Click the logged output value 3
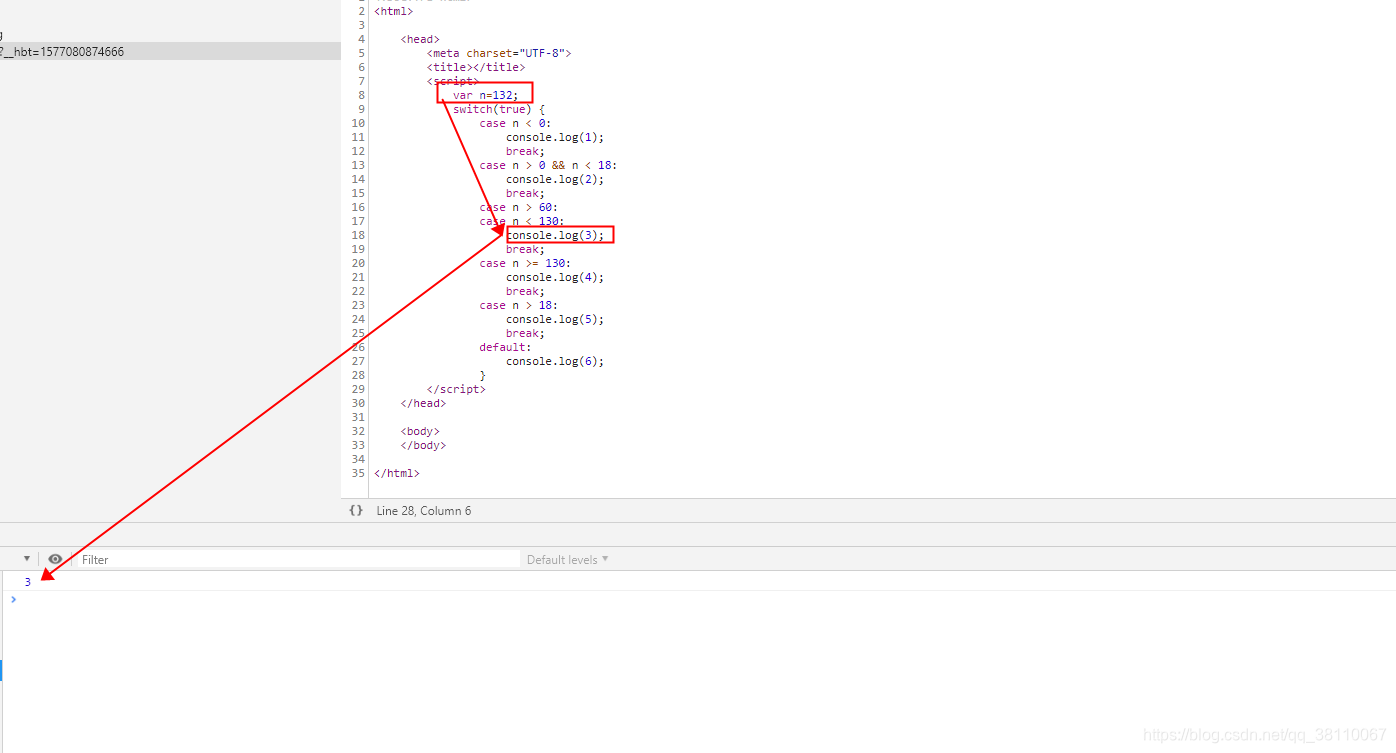The image size is (1396, 753). click(27, 581)
